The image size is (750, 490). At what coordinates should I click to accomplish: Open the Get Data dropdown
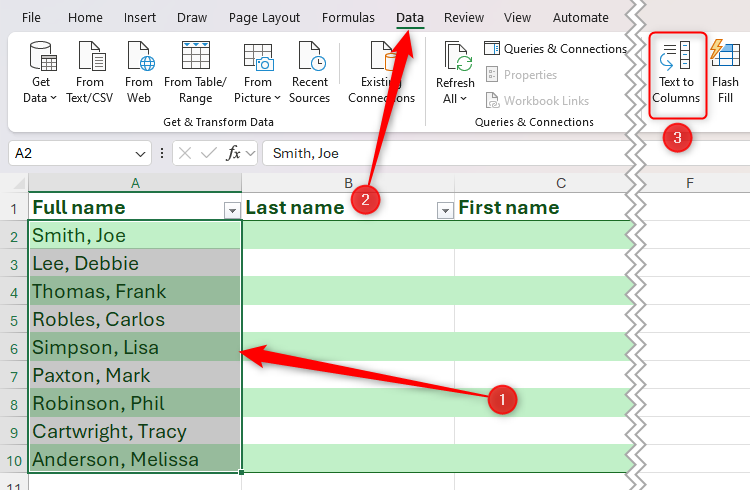coord(41,73)
